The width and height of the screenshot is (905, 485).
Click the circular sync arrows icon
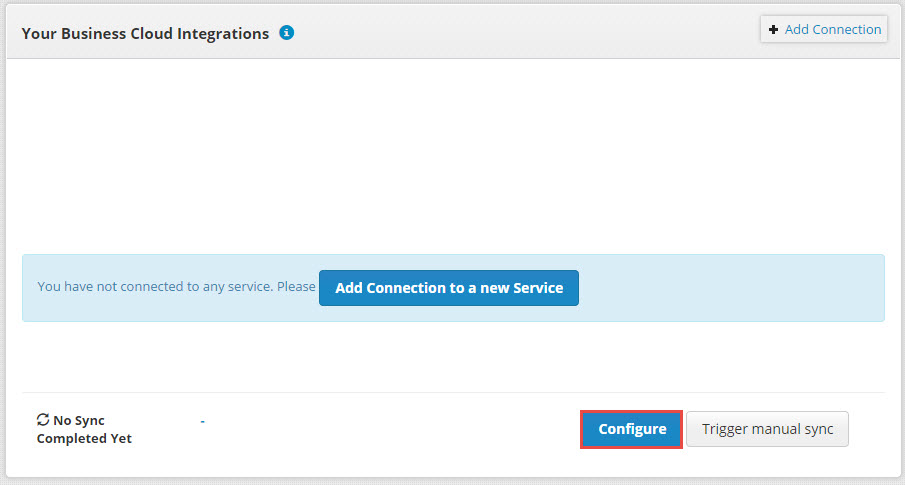click(x=43, y=420)
